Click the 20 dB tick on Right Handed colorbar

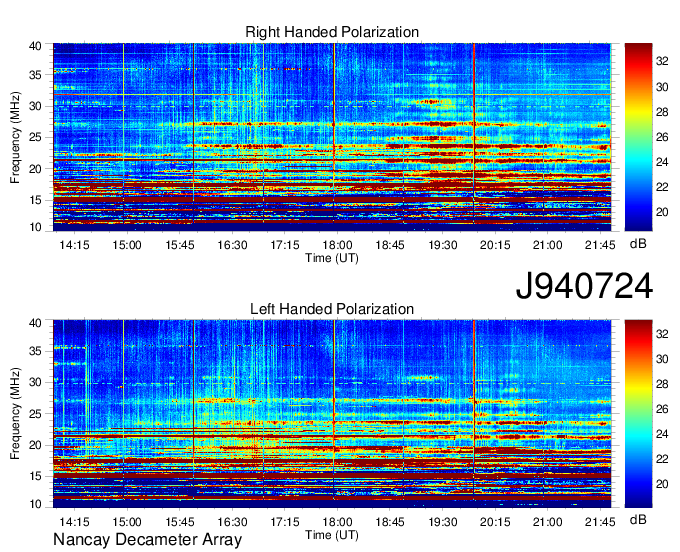pyautogui.click(x=662, y=212)
